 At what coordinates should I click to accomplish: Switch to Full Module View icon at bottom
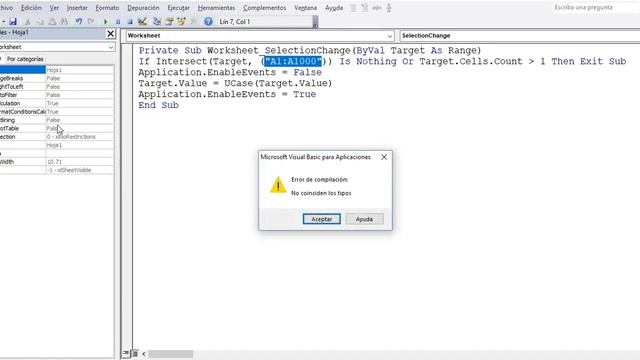(135, 353)
